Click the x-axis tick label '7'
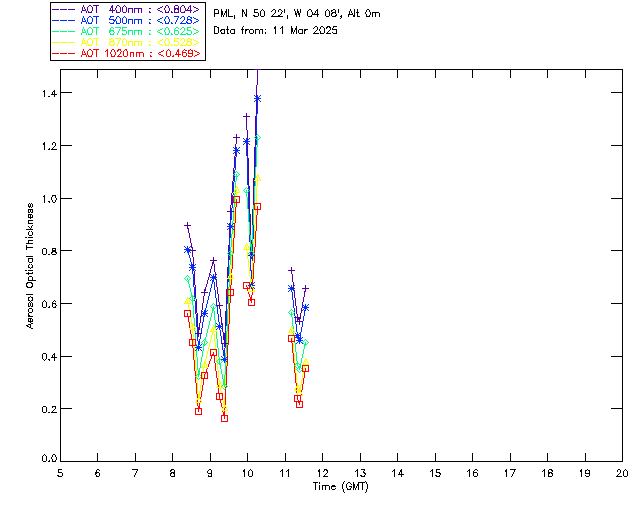Image resolution: width=640 pixels, height=512 pixels. [135, 474]
